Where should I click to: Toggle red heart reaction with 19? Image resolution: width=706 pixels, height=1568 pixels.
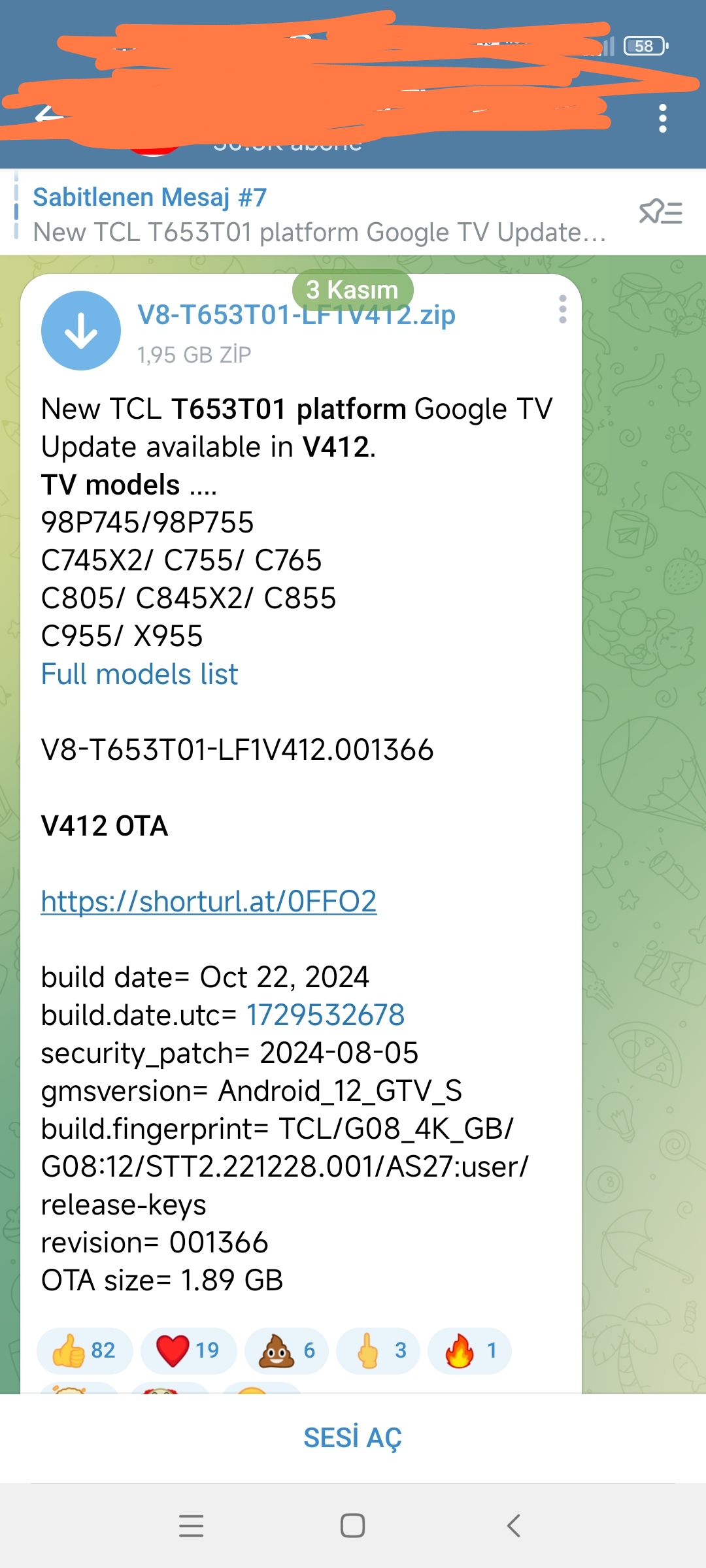coord(188,1350)
